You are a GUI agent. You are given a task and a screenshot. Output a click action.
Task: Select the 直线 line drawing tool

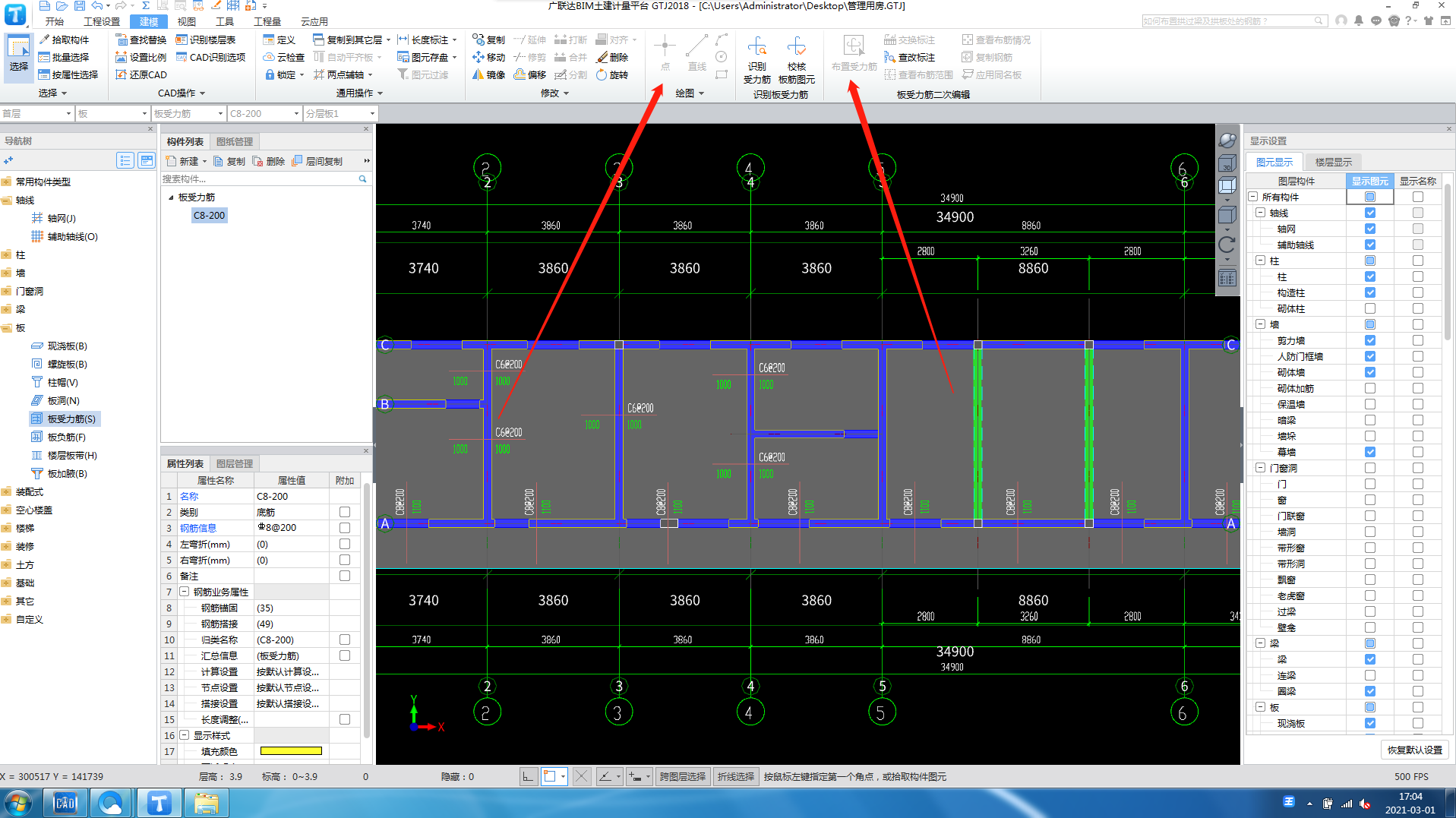point(696,52)
